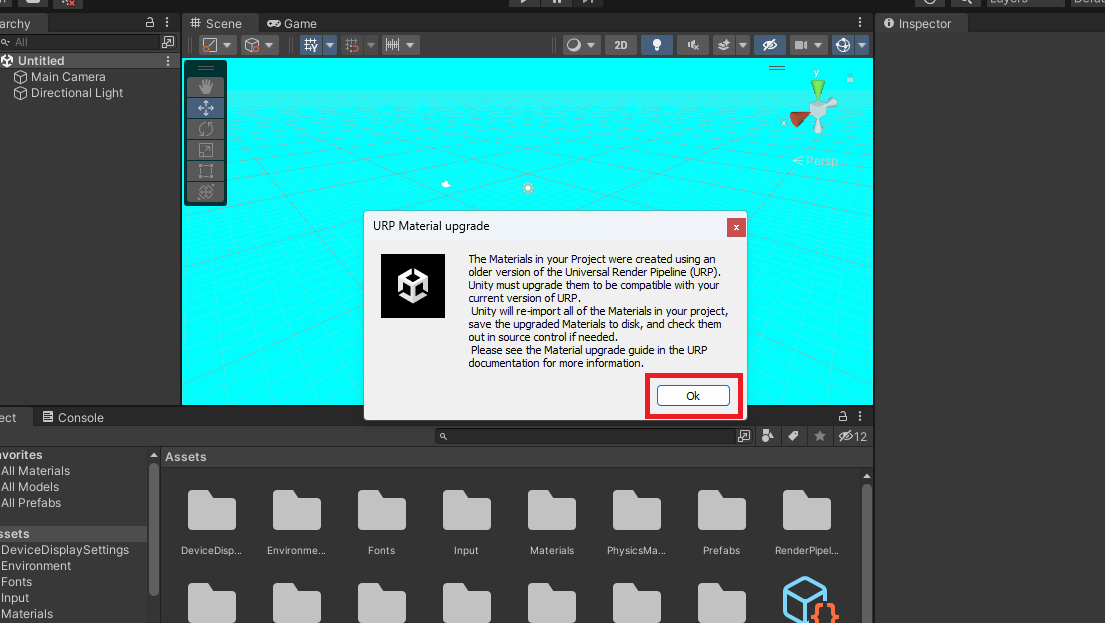Click the Hierarchy search-window icon

(x=168, y=42)
